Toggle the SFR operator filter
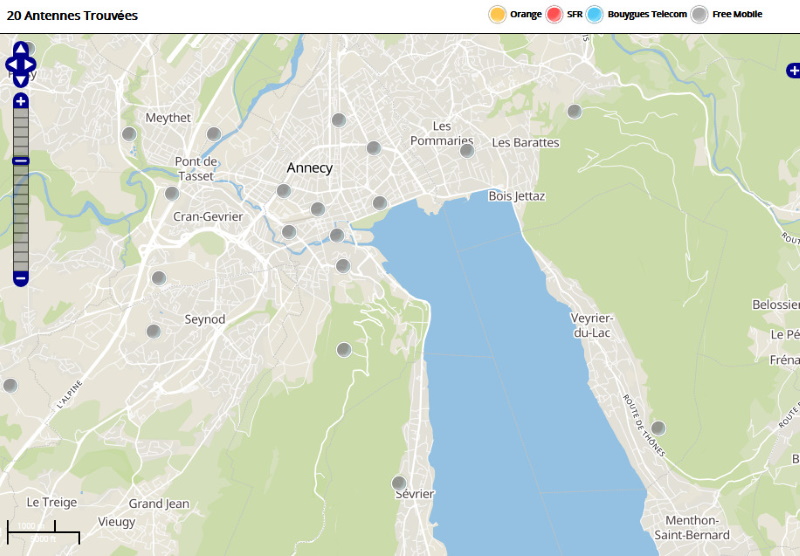 pos(555,14)
